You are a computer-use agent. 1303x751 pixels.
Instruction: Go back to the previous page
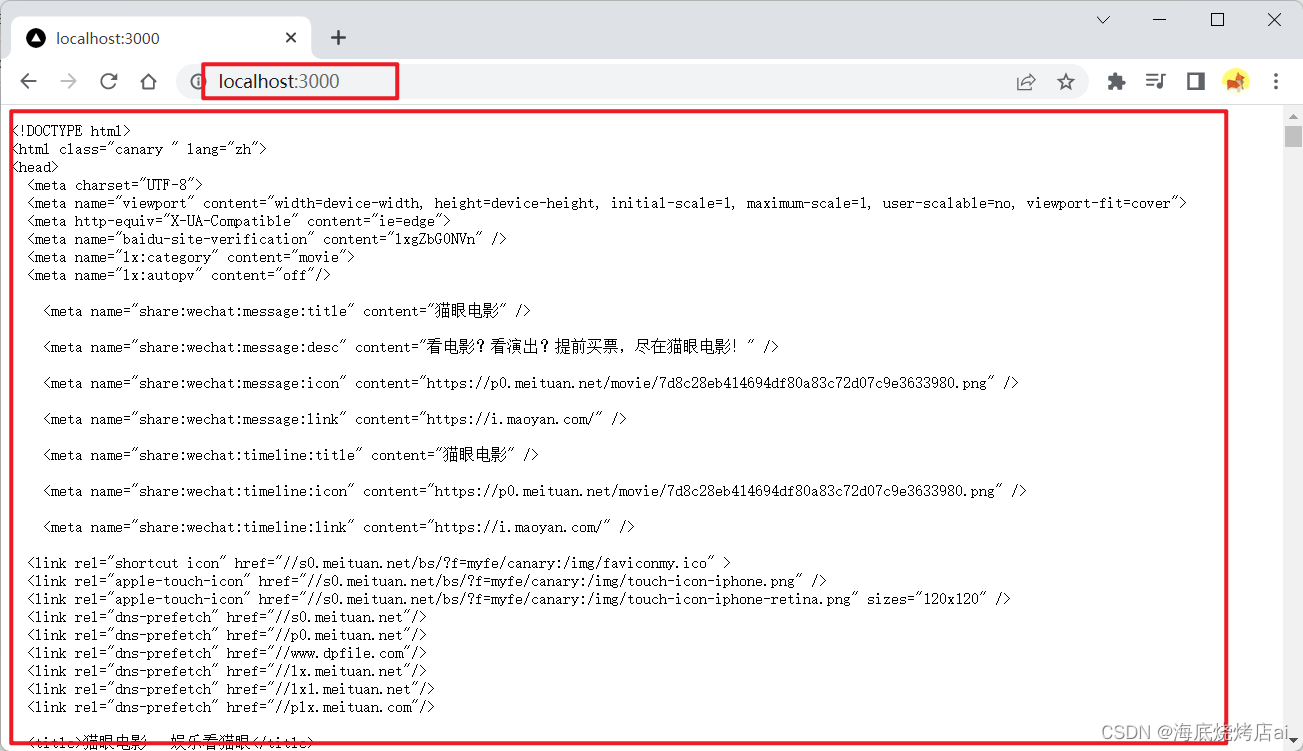coord(29,82)
